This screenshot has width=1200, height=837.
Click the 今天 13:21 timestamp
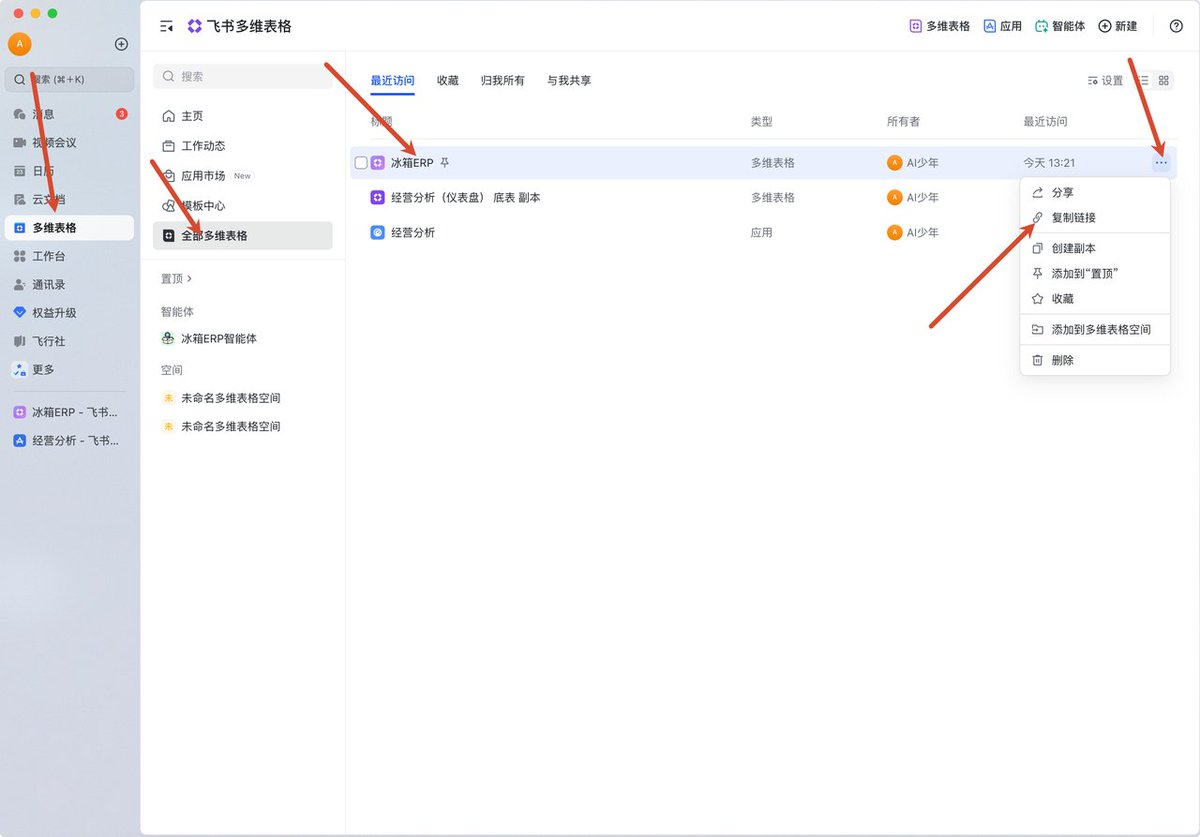[x=1049, y=163]
